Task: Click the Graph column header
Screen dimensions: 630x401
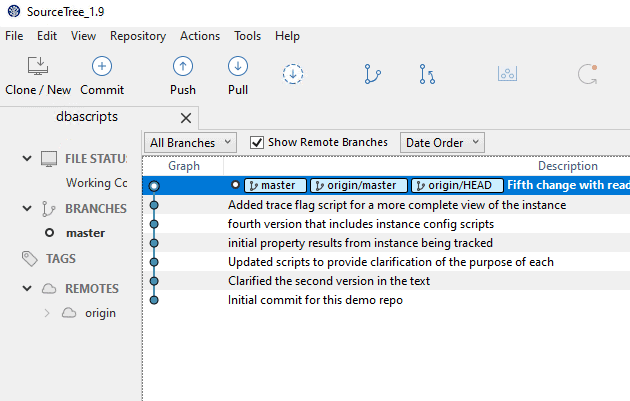Action: 184,166
